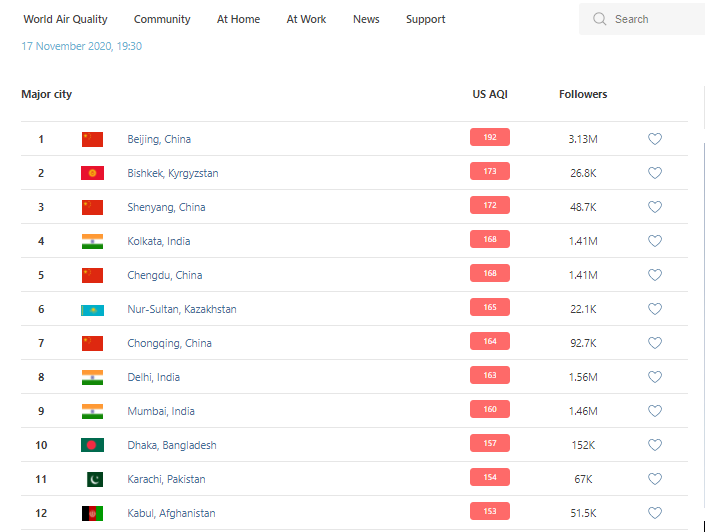Open the World Air Quality menu
Screen dimensions: 705x532
click(x=65, y=19)
